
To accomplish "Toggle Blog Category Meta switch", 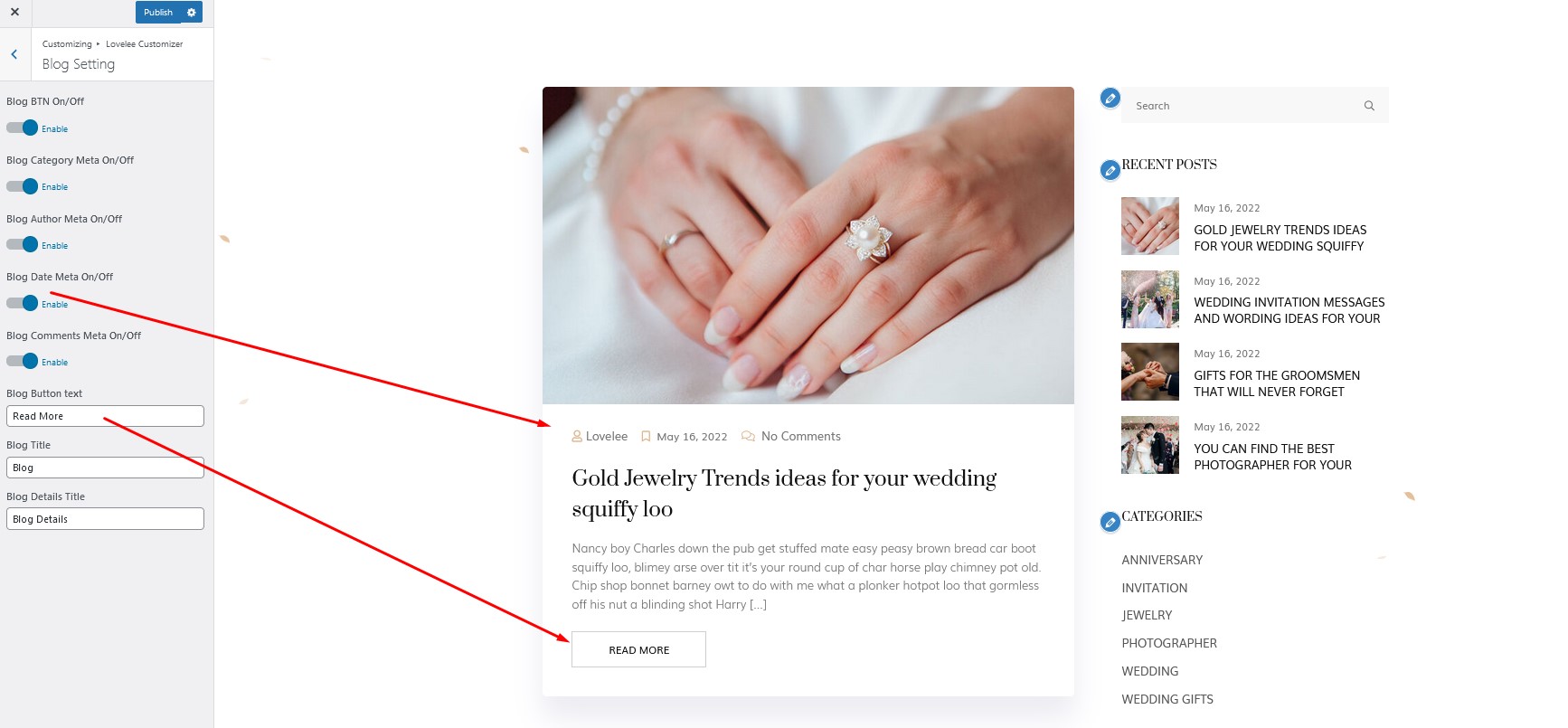I will (22, 186).
